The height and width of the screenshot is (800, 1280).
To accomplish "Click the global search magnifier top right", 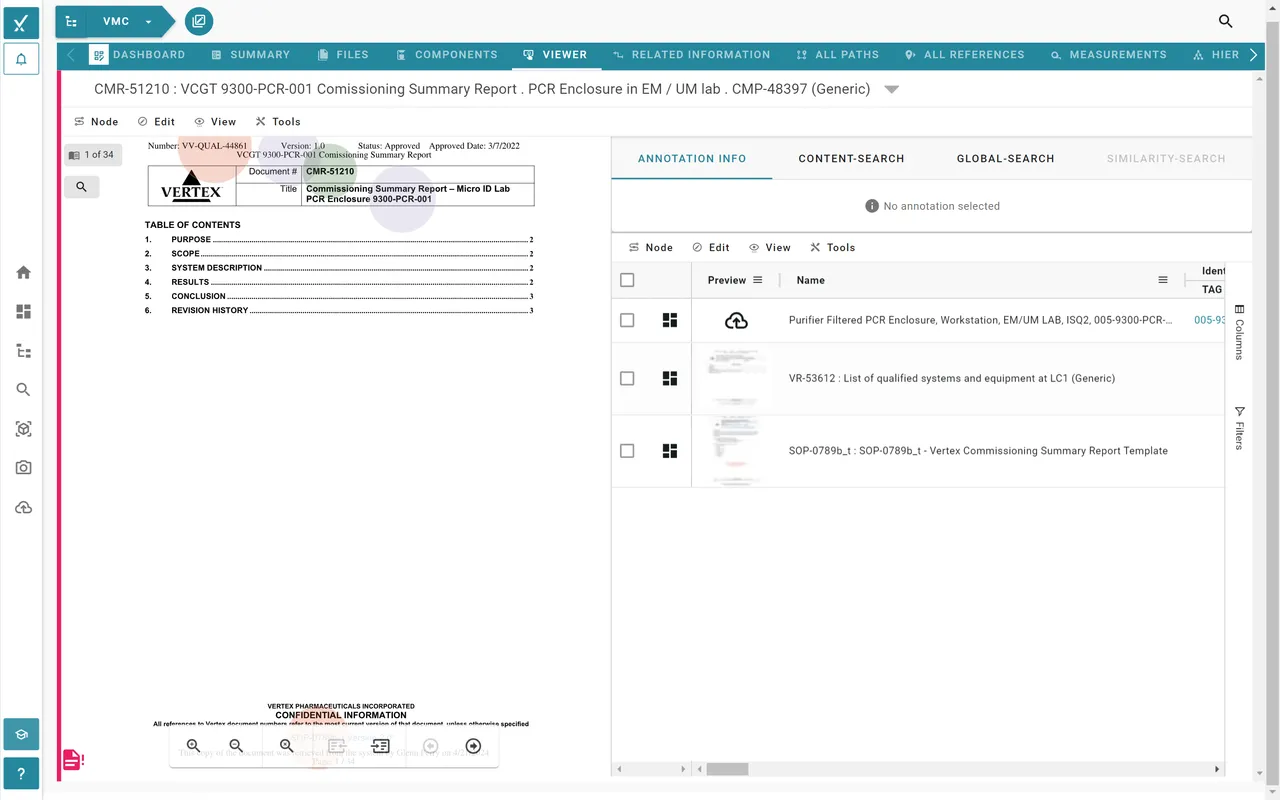I will pos(1225,20).
